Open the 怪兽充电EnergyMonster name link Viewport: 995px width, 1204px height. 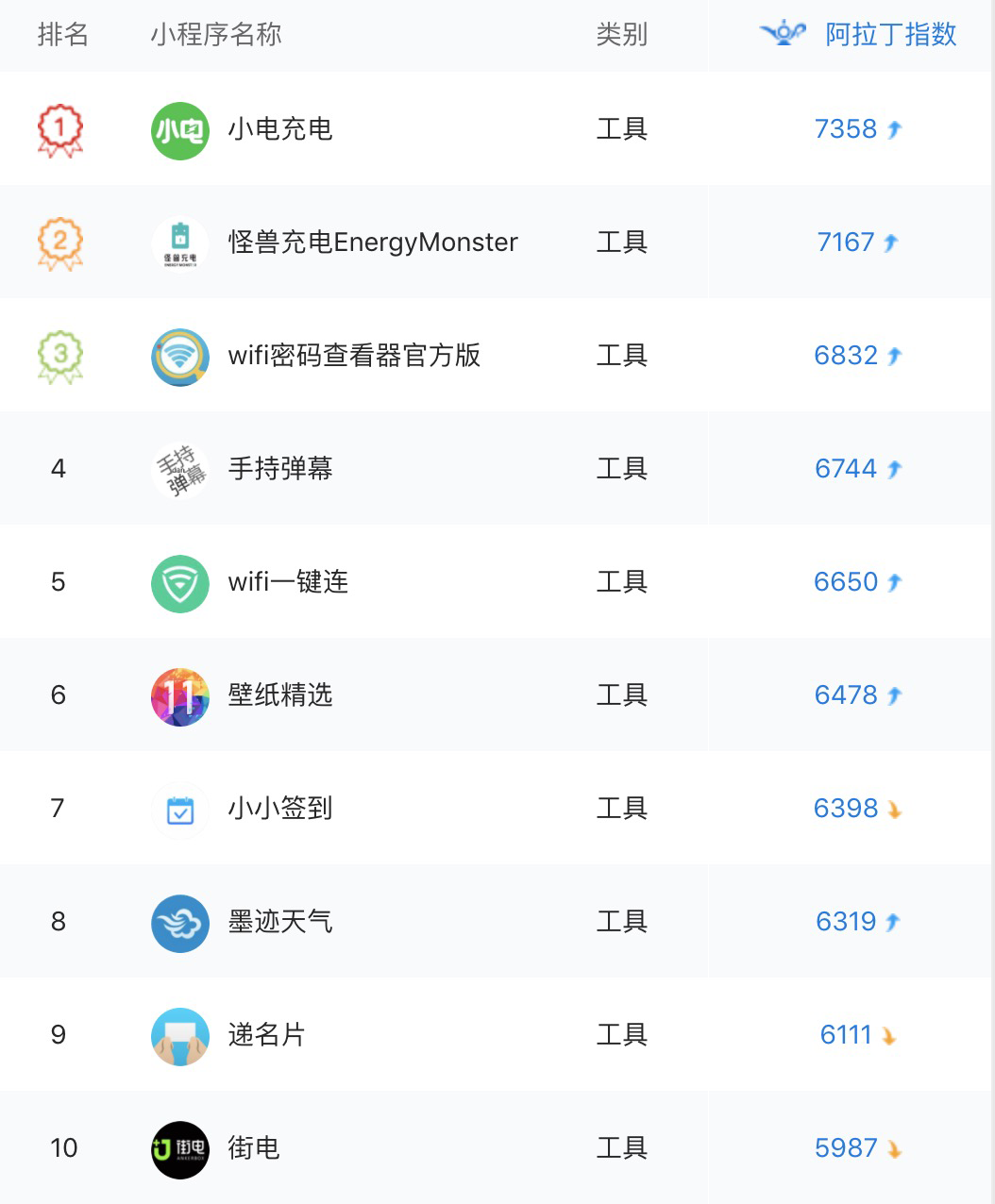point(373,242)
